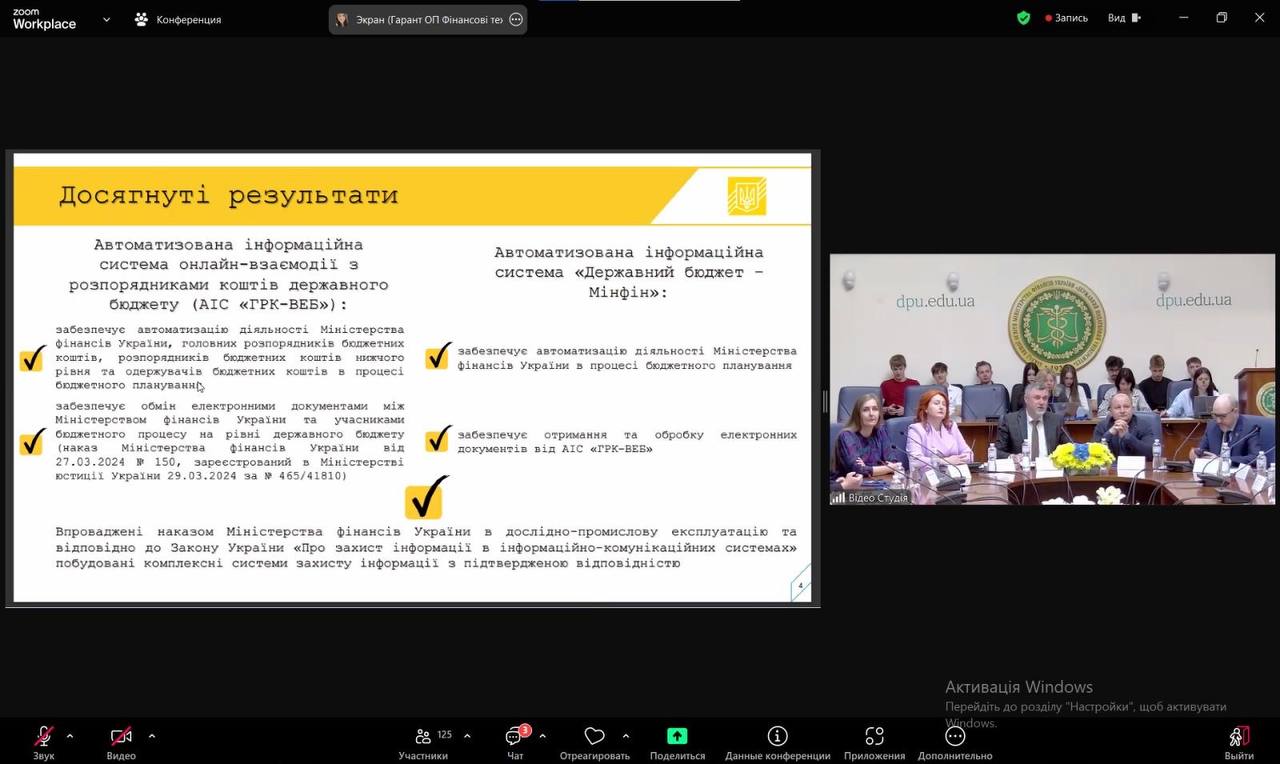1280x764 pixels.
Task: Click the green encryption shield icon
Action: click(1023, 18)
